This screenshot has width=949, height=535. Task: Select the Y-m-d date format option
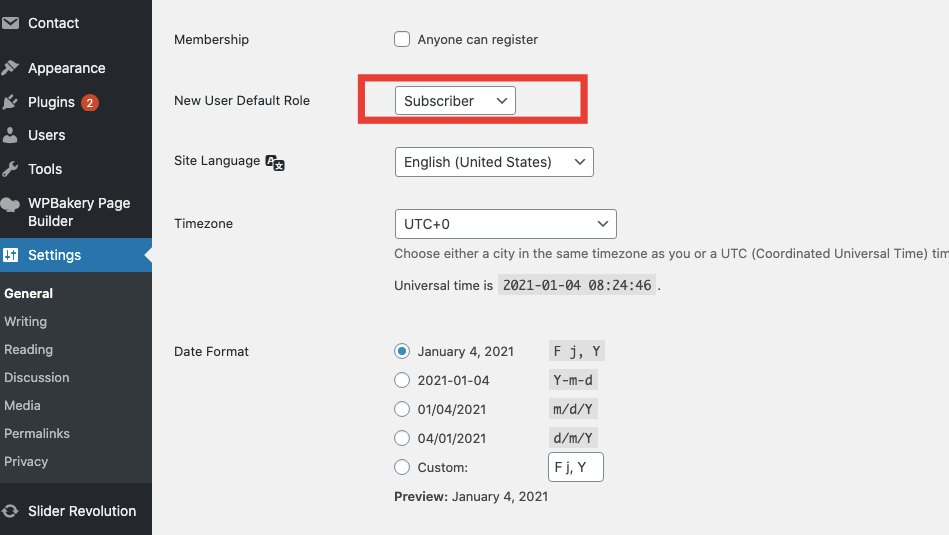pos(402,380)
